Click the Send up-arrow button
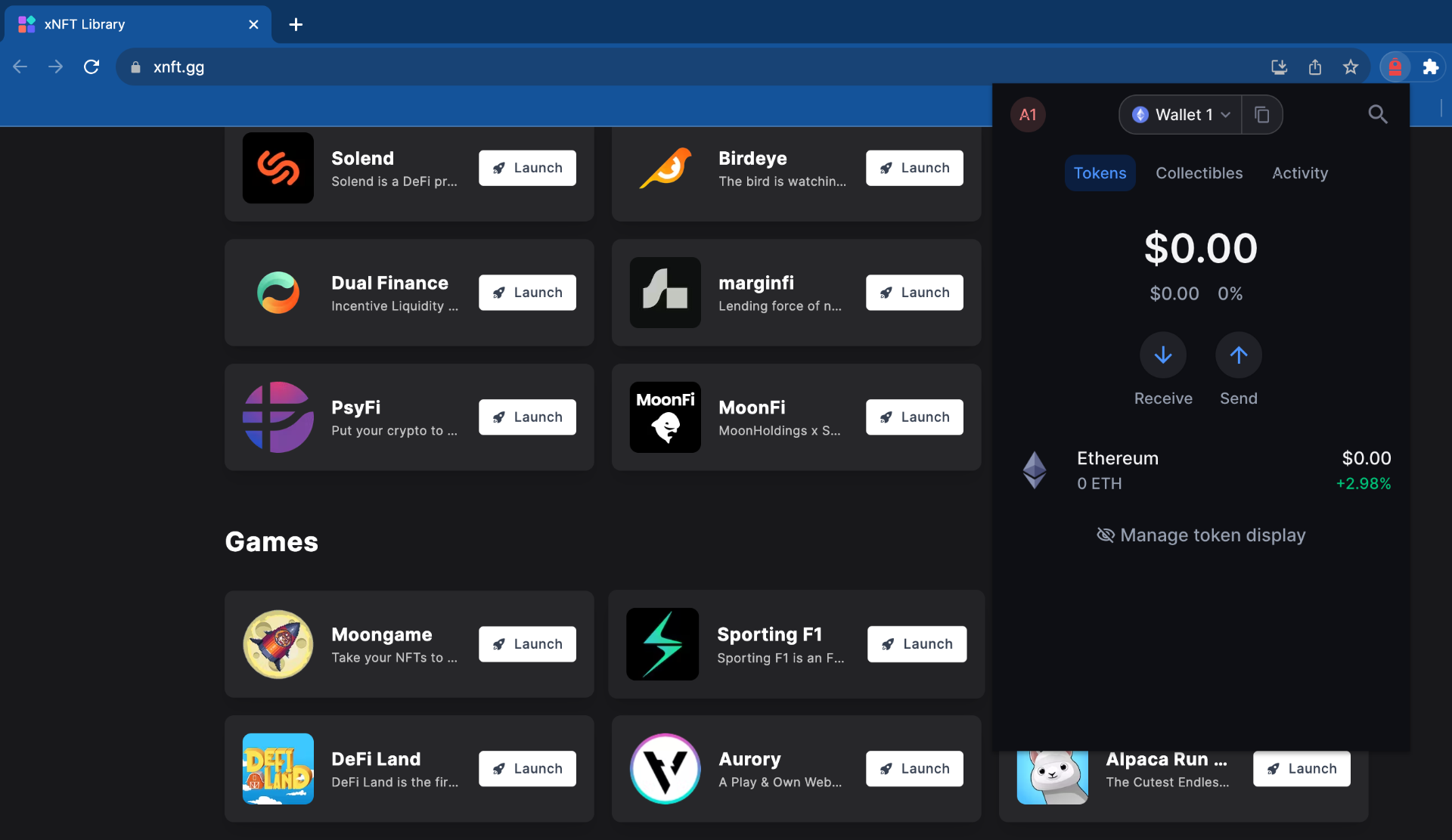 (x=1238, y=355)
